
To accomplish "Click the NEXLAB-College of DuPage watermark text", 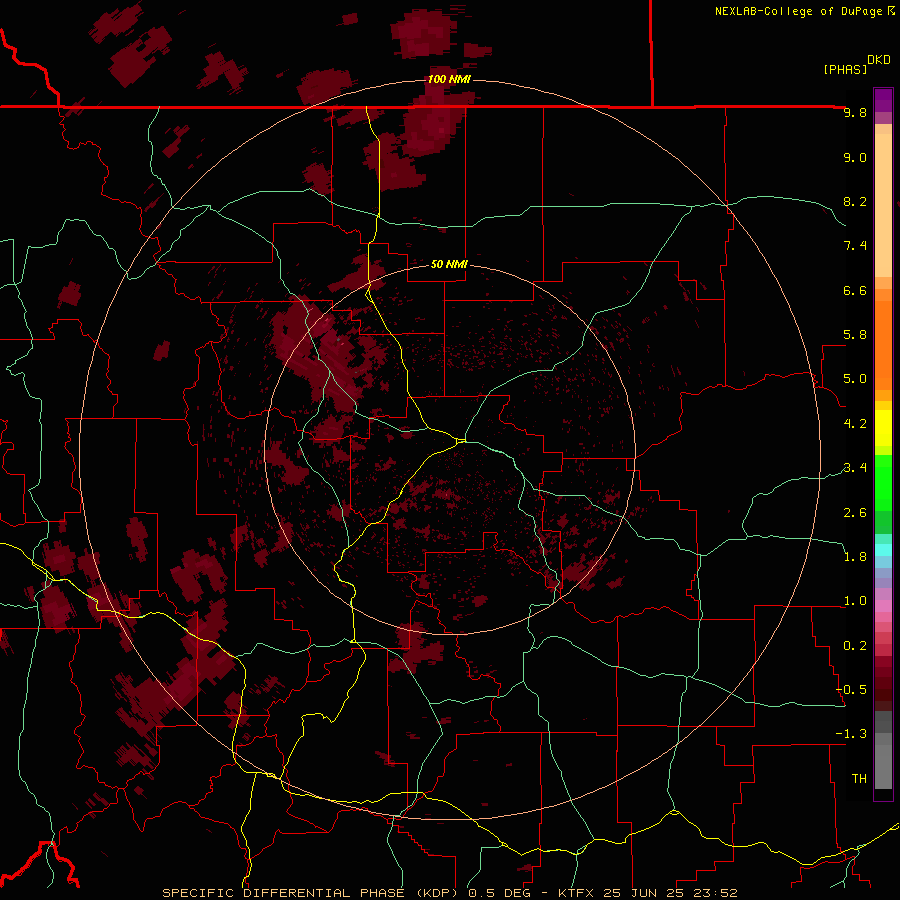I will (805, 11).
